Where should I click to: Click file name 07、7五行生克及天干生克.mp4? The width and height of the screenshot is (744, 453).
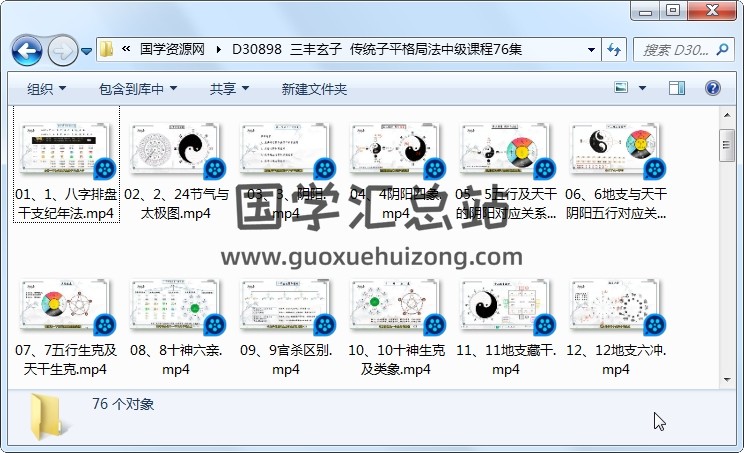coord(65,360)
